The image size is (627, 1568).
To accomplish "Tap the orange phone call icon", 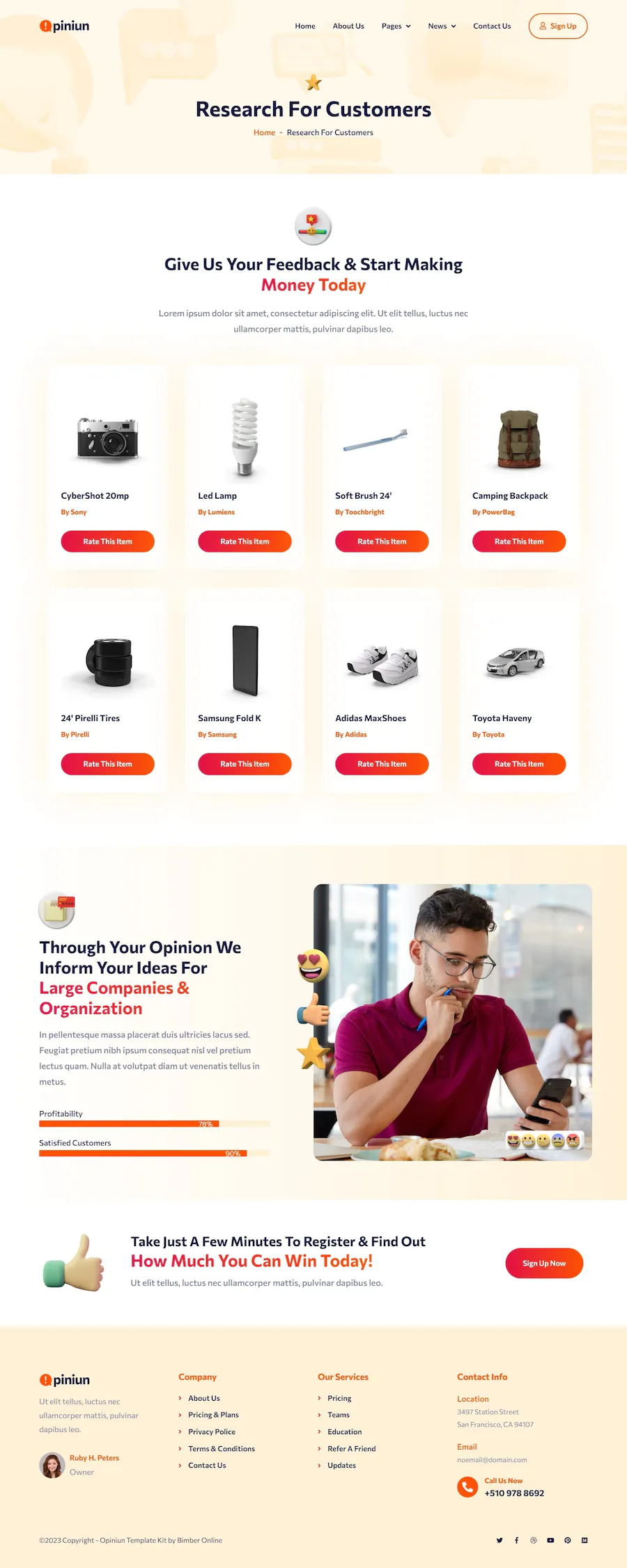I will tap(467, 1487).
